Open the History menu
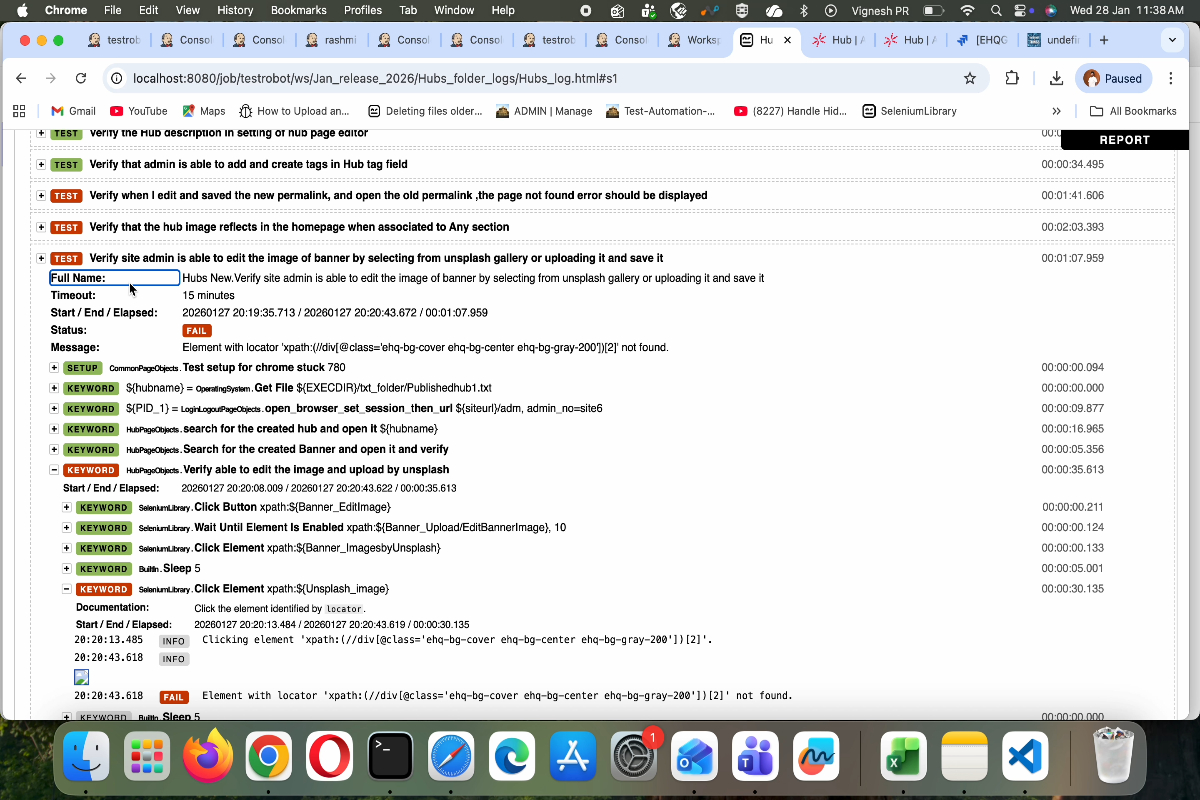 point(235,10)
